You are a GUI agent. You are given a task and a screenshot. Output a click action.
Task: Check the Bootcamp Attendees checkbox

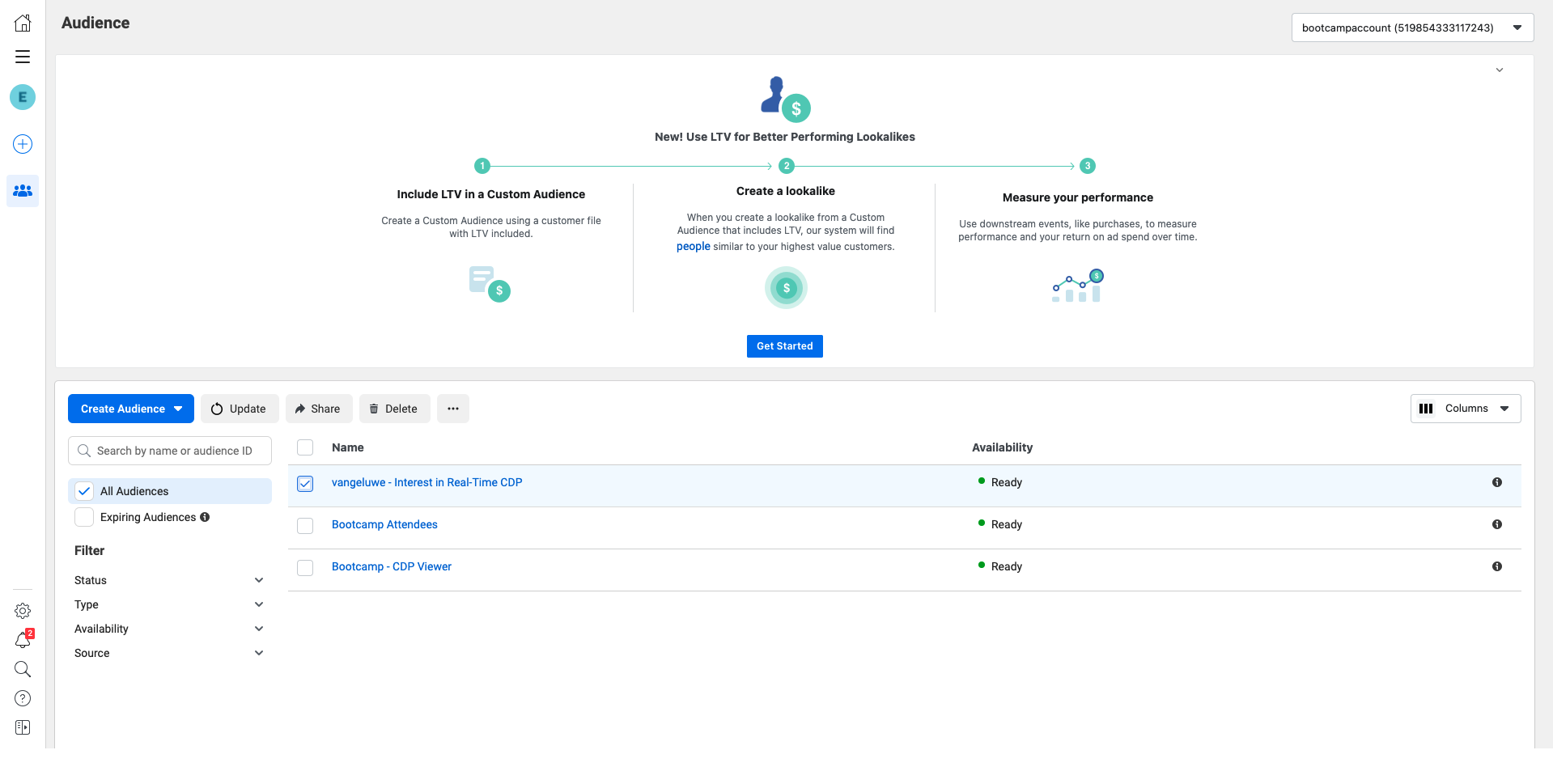(305, 526)
